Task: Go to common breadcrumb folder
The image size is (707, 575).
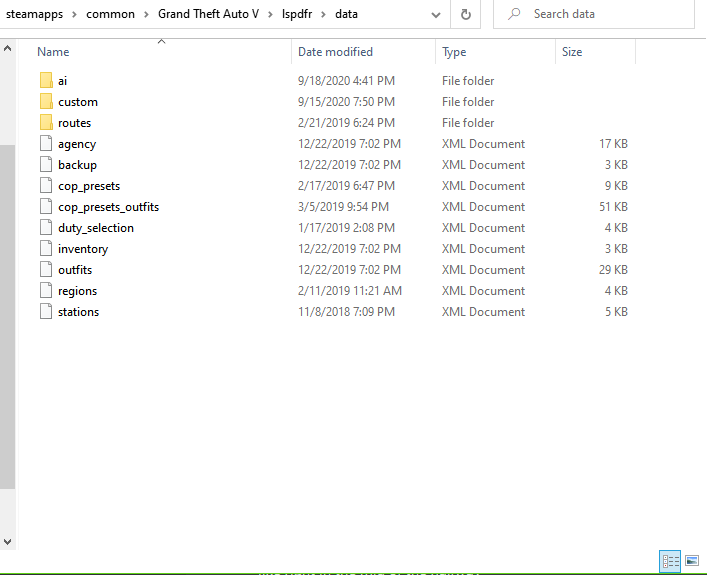Action: [110, 14]
